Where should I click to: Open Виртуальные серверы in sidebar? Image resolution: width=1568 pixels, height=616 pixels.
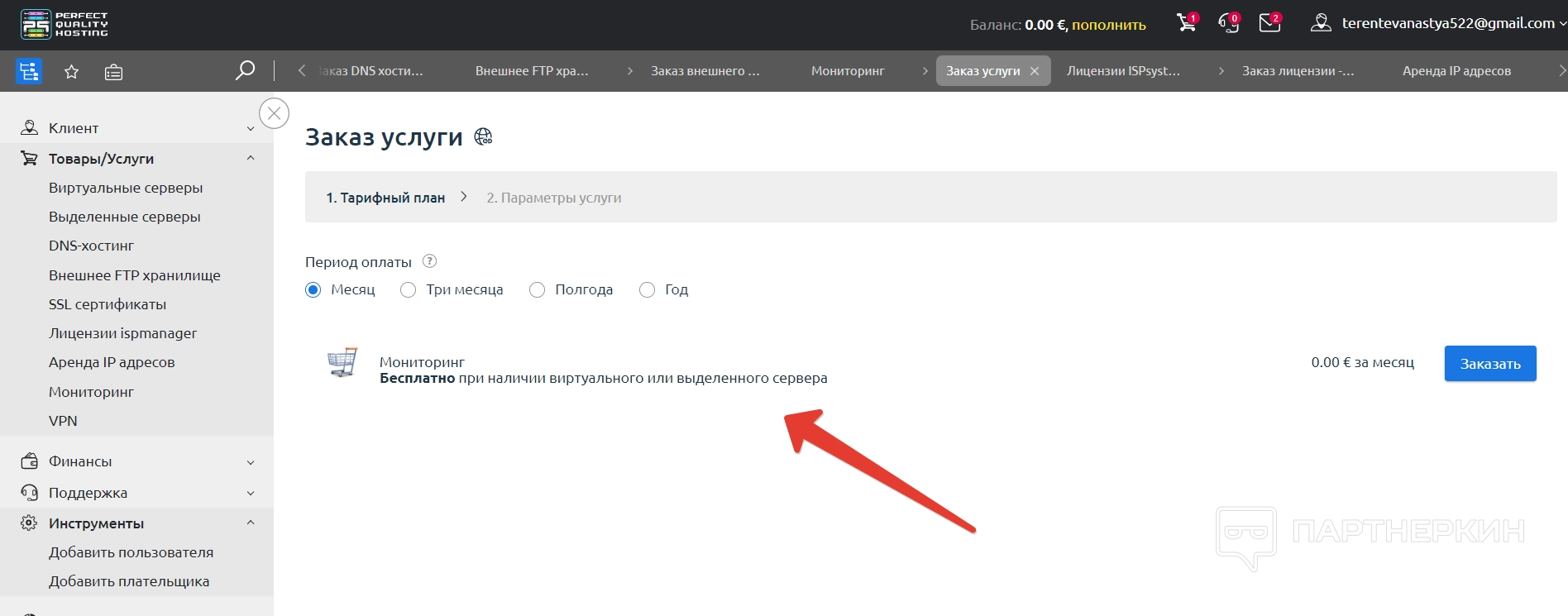(x=126, y=188)
